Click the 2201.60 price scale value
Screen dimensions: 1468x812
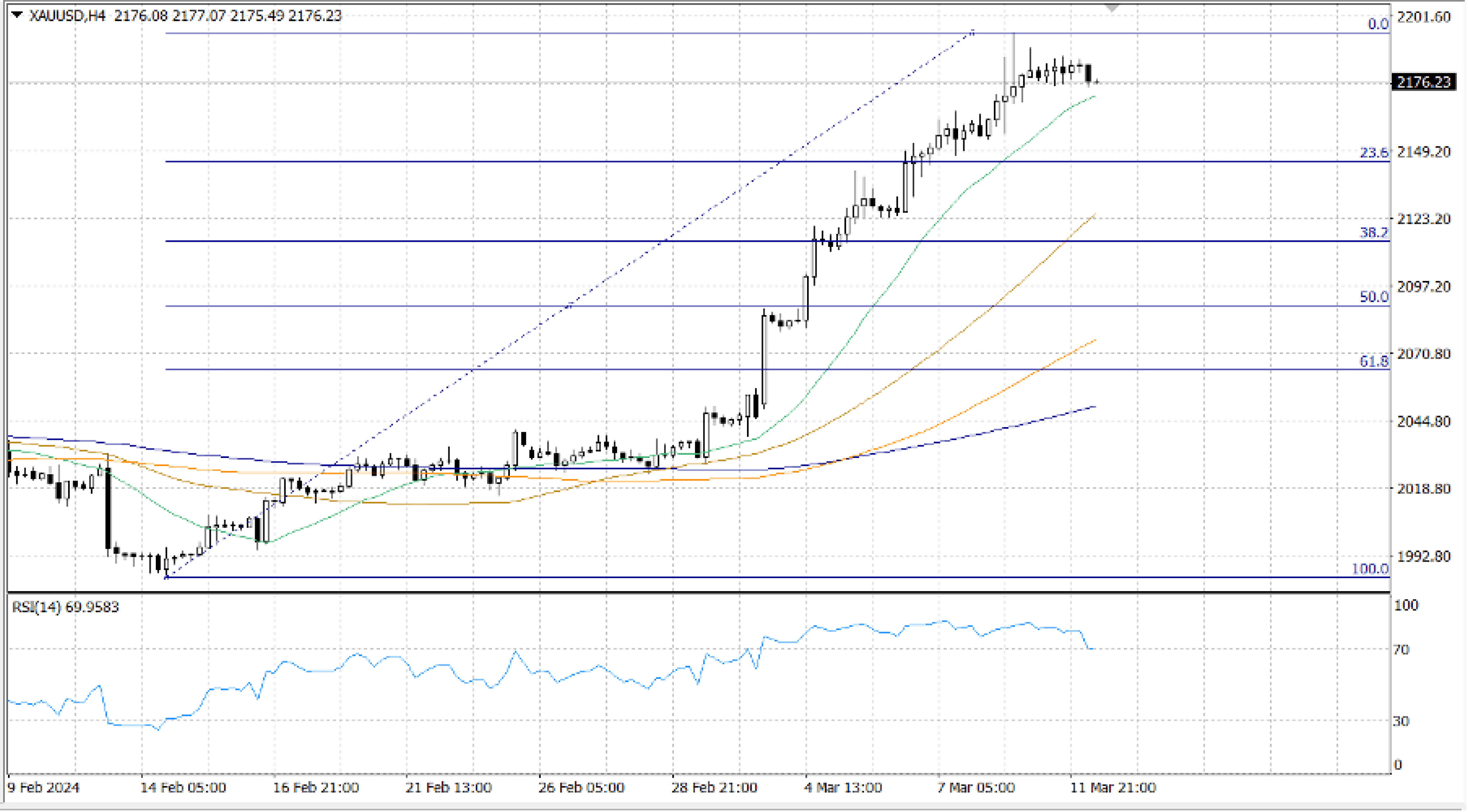(1423, 17)
